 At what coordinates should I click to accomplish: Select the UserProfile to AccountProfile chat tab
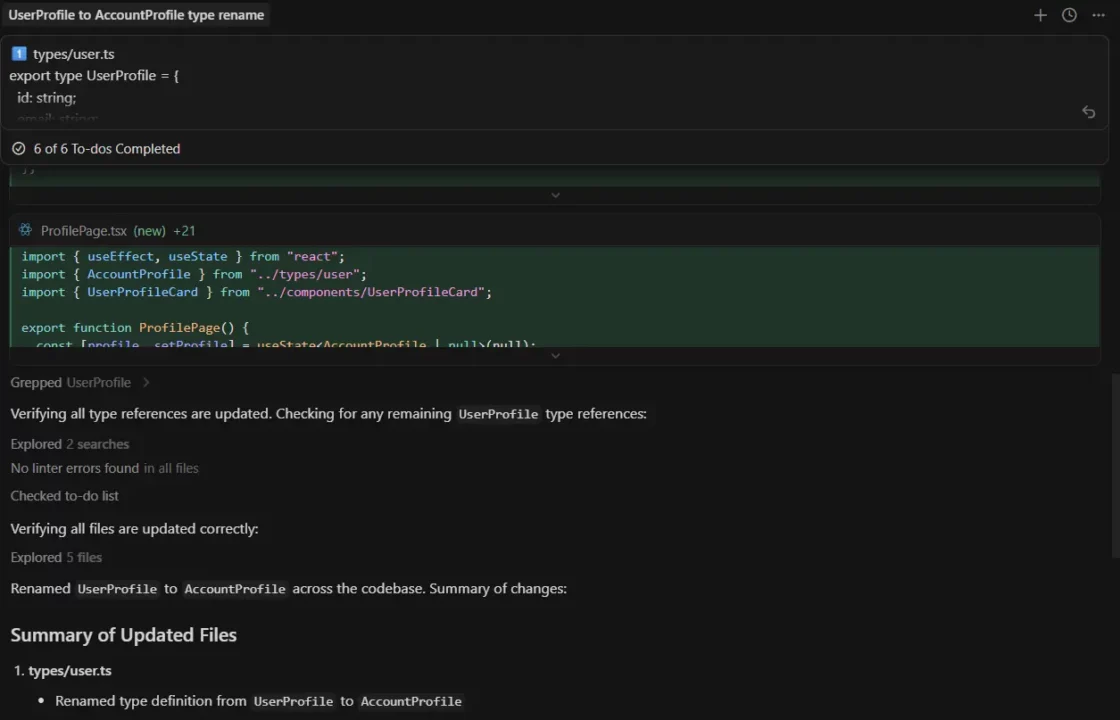(137, 15)
